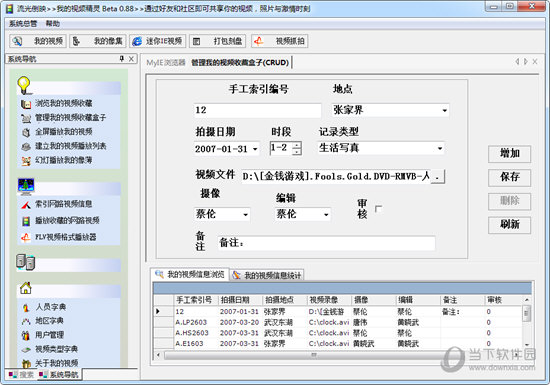Viewport: 550px width, 385px height.
Task: Click the house icon section header
Action: [x=26, y=288]
